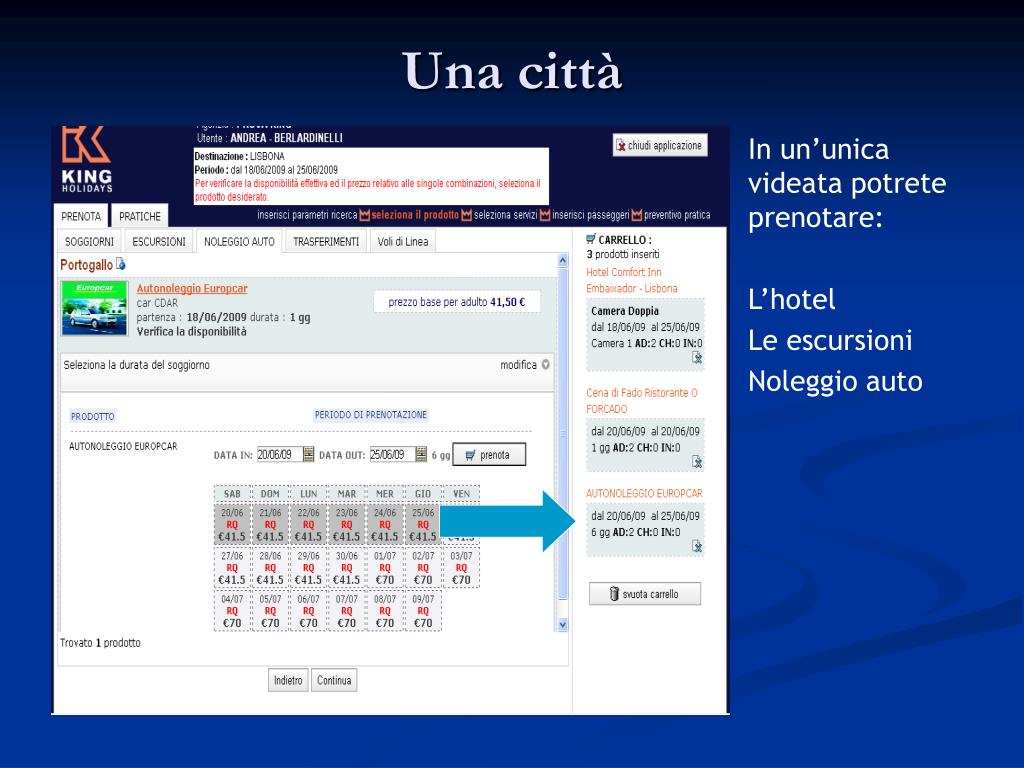Remove Cena di Fado item from cart

(697, 462)
